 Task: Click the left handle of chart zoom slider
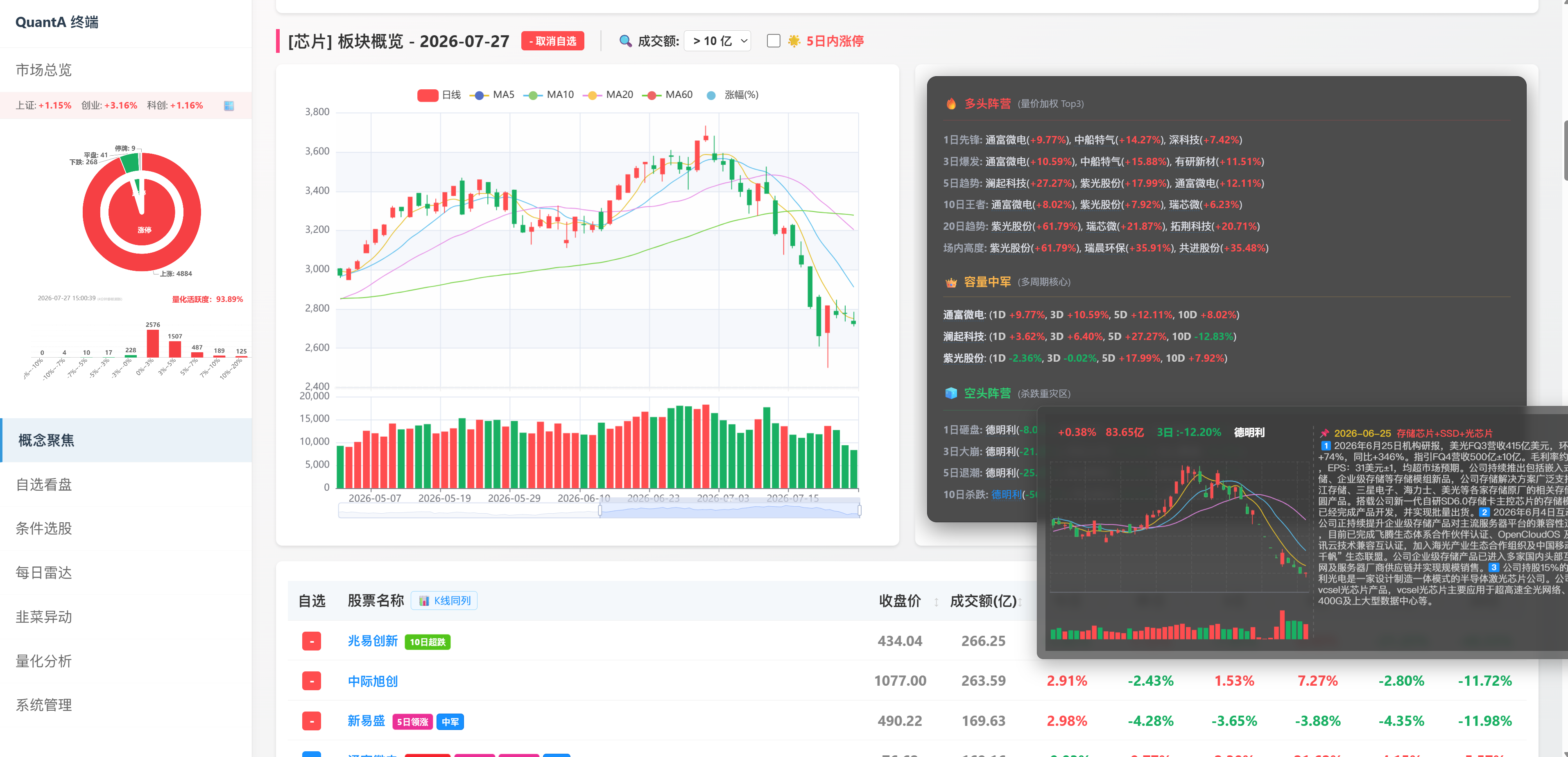click(x=600, y=510)
